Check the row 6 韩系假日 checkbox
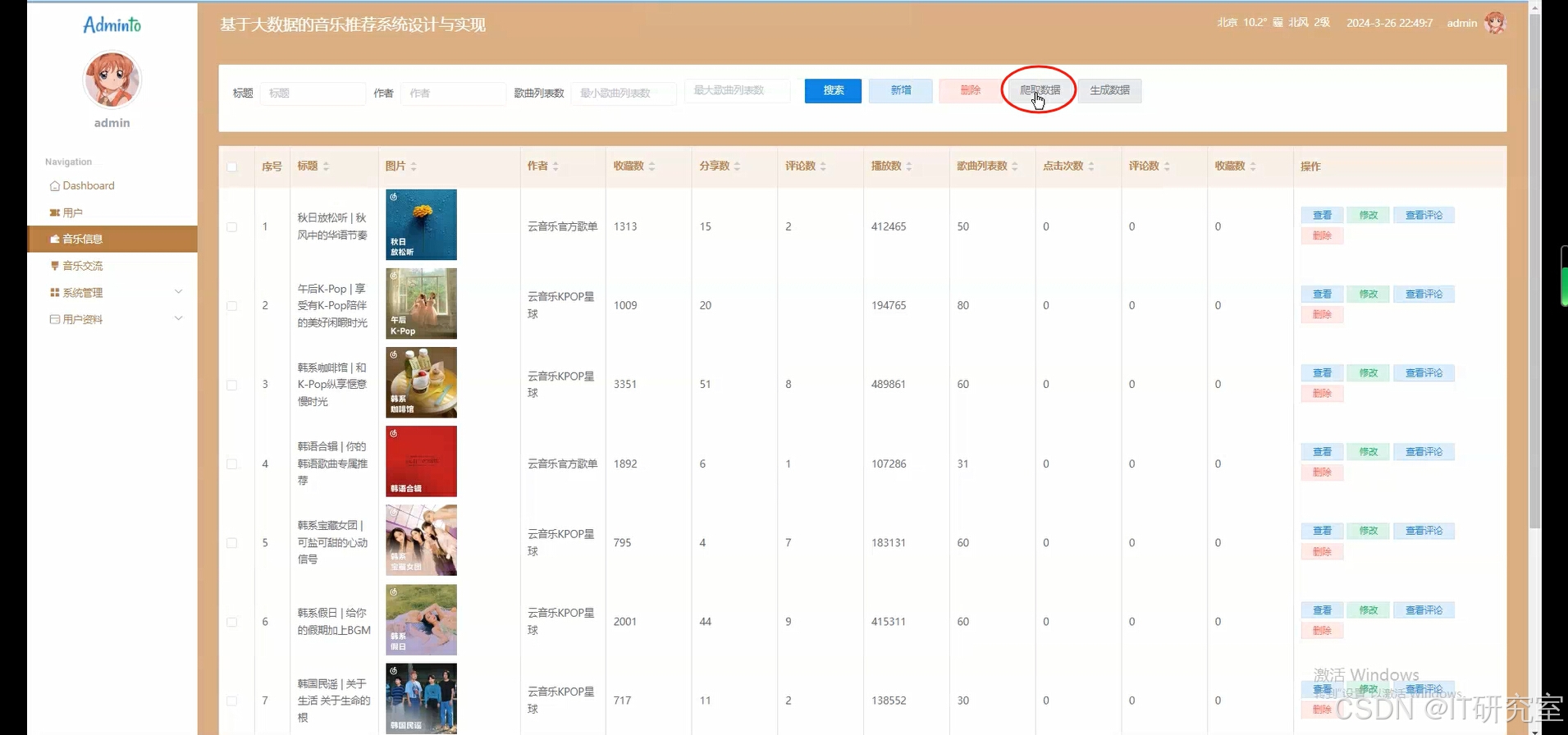 [232, 622]
